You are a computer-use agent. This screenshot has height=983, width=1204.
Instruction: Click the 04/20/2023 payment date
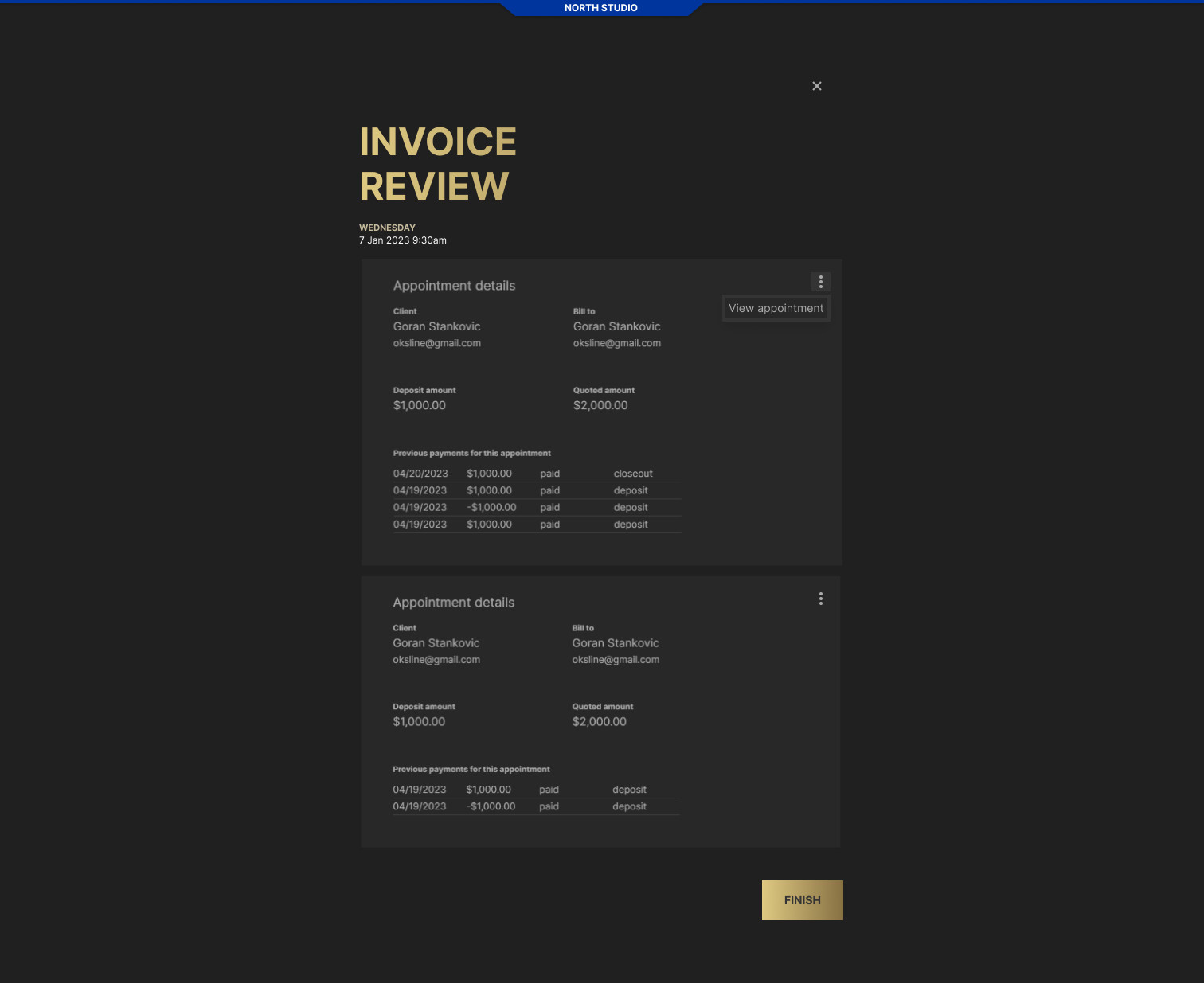[x=420, y=474]
